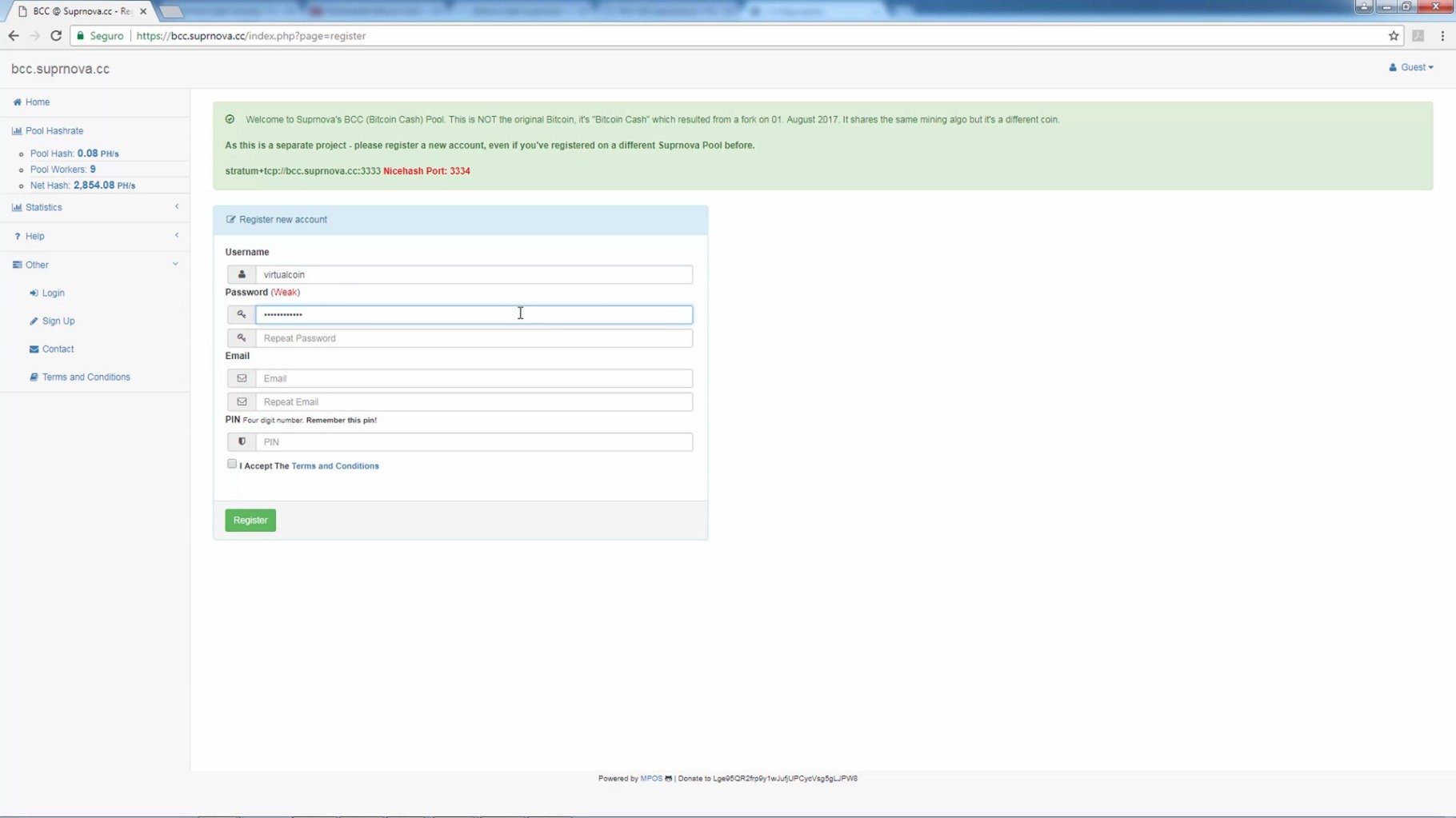
Task: Click the Login arrow icon in sidebar
Action: pos(34,293)
